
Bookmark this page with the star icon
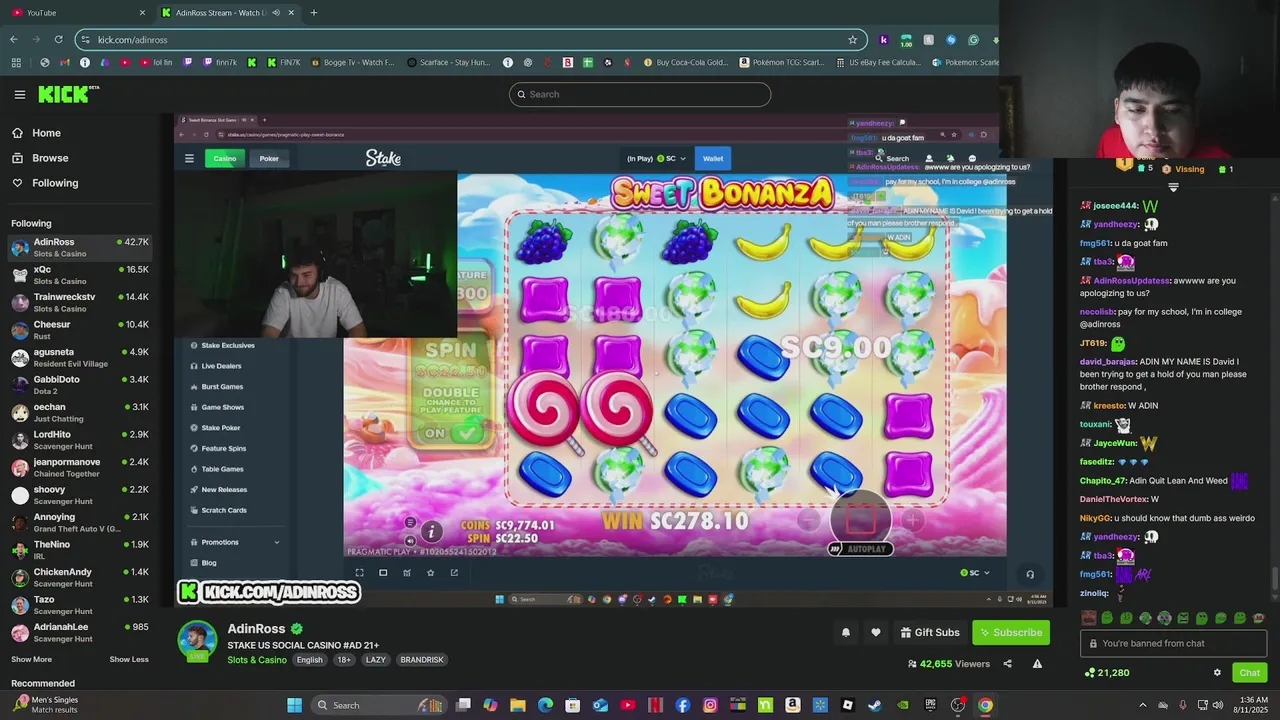click(x=852, y=40)
